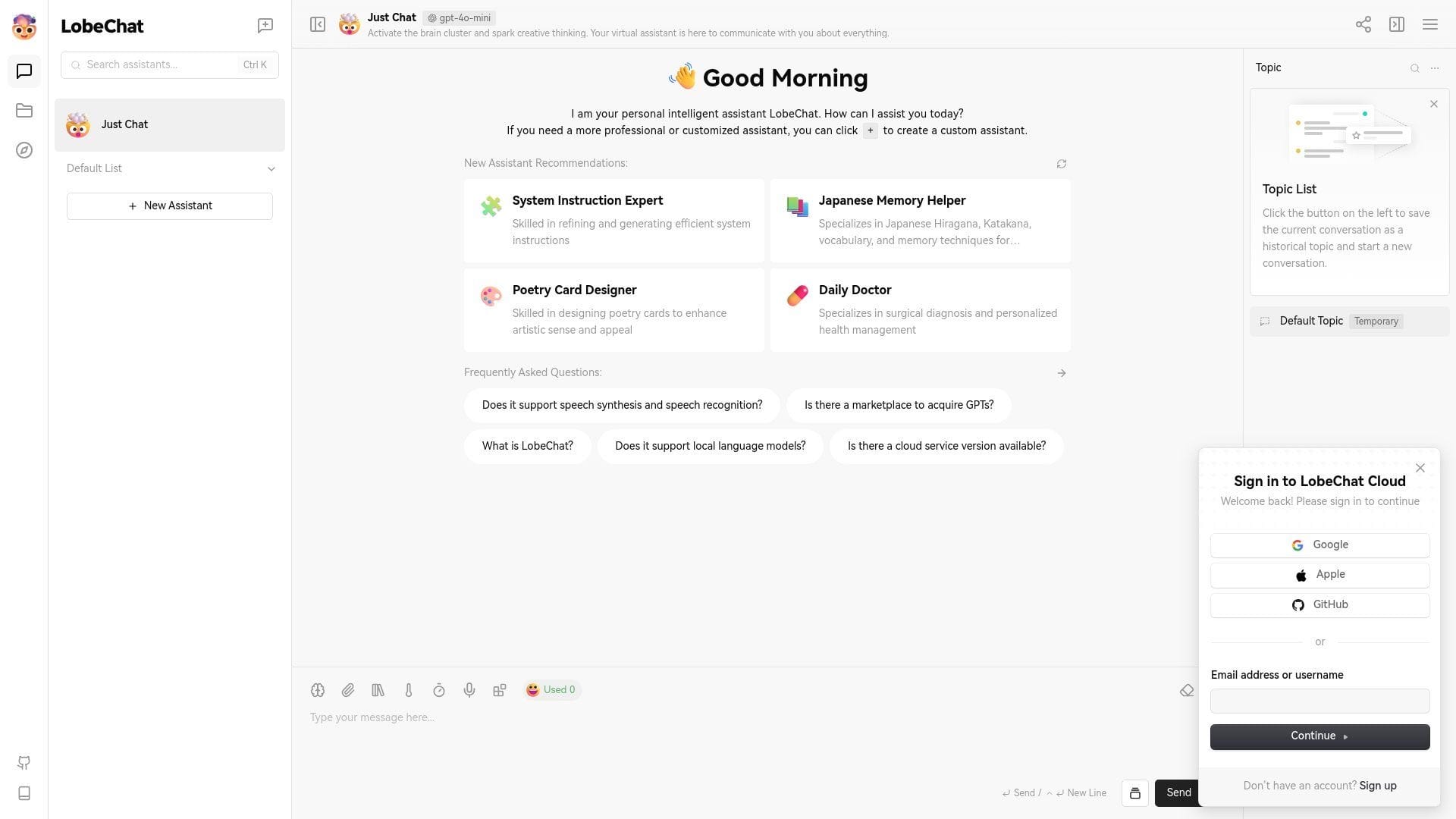The image size is (1456, 819).
Task: Click the sidebar toggle icon top right
Action: [x=1396, y=24]
